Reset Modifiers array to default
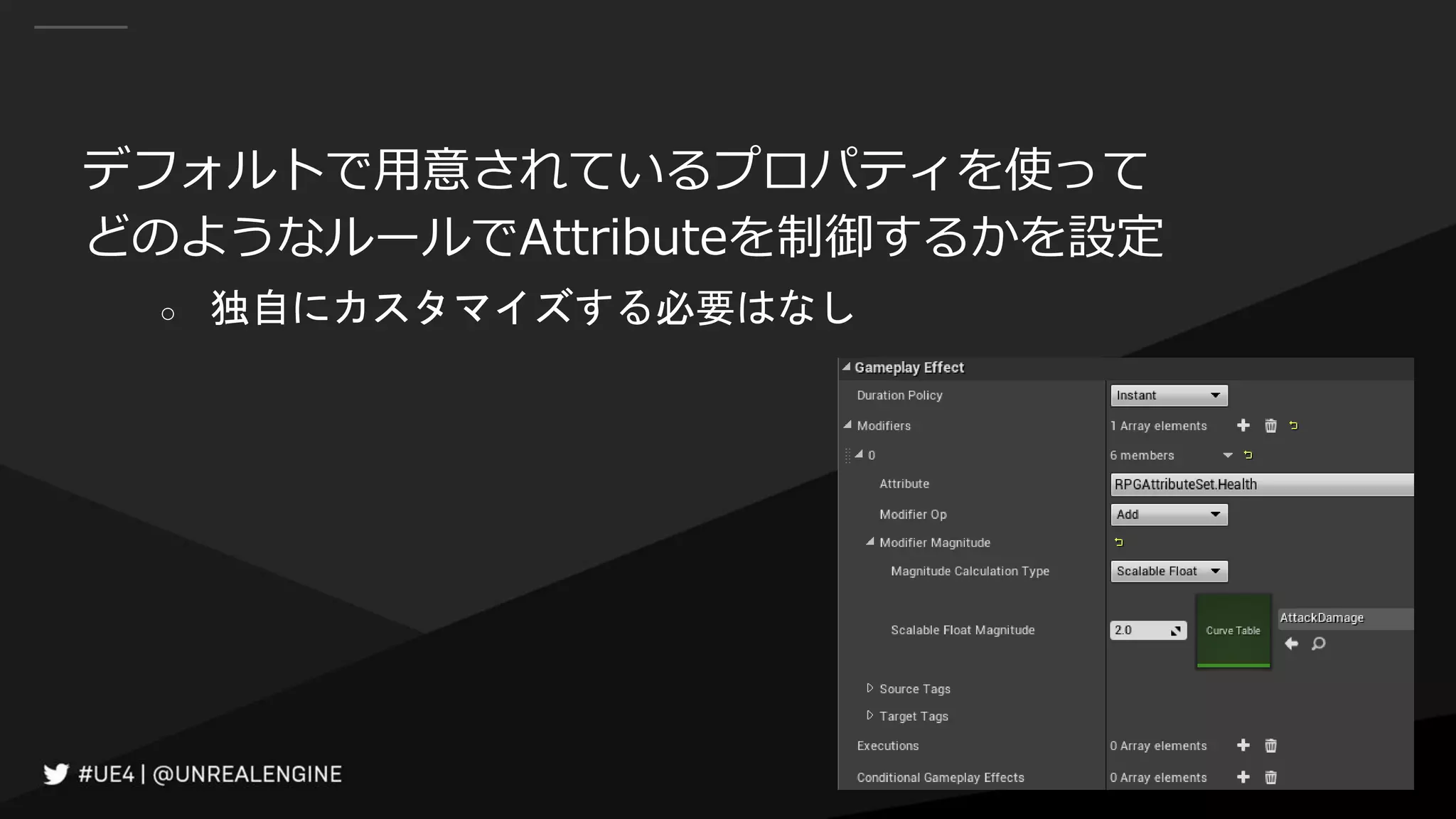The image size is (1456, 819). [x=1293, y=425]
